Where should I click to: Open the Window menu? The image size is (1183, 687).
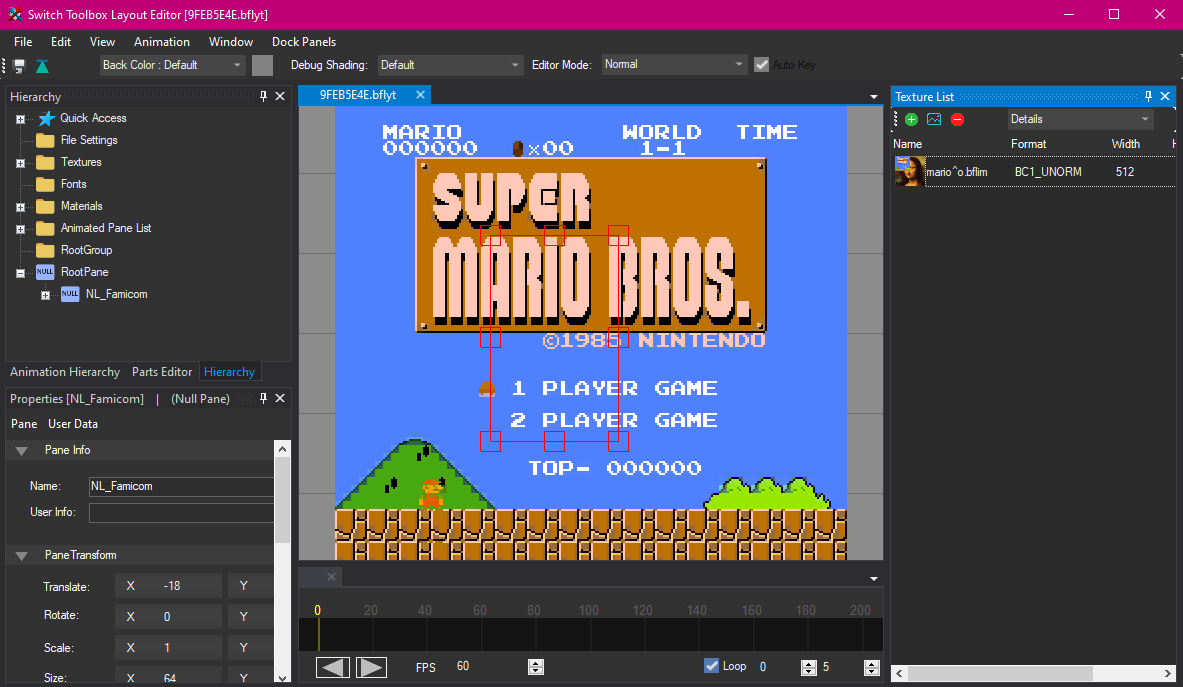(231, 41)
